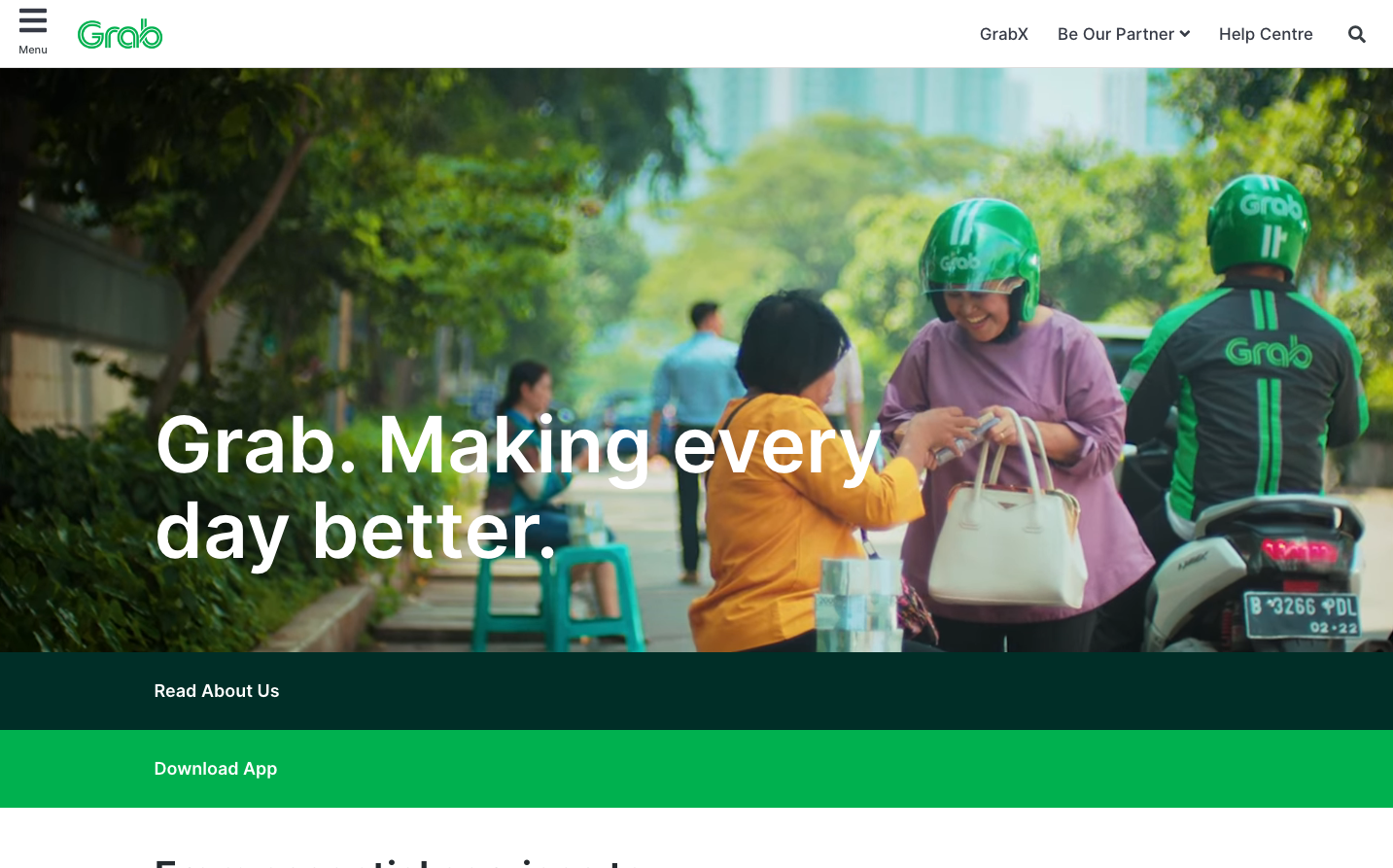The width and height of the screenshot is (1393, 868).
Task: Click the white handbag in hero image
Action: pyautogui.click(x=1006, y=515)
